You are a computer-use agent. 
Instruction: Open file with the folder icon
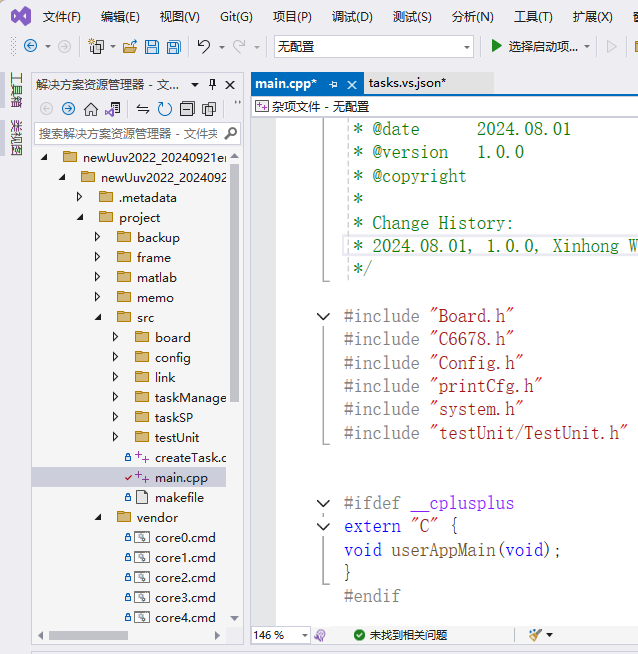click(x=130, y=47)
